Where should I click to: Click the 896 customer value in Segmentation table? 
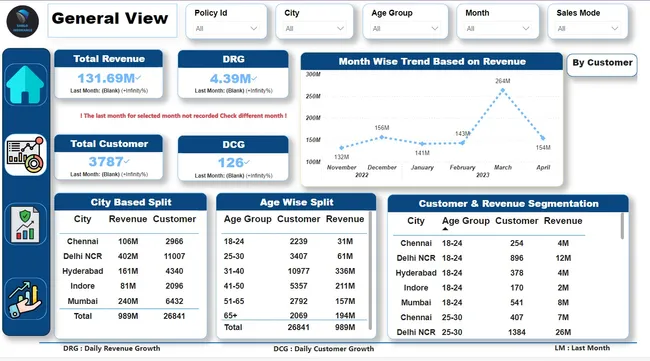[x=517, y=258]
